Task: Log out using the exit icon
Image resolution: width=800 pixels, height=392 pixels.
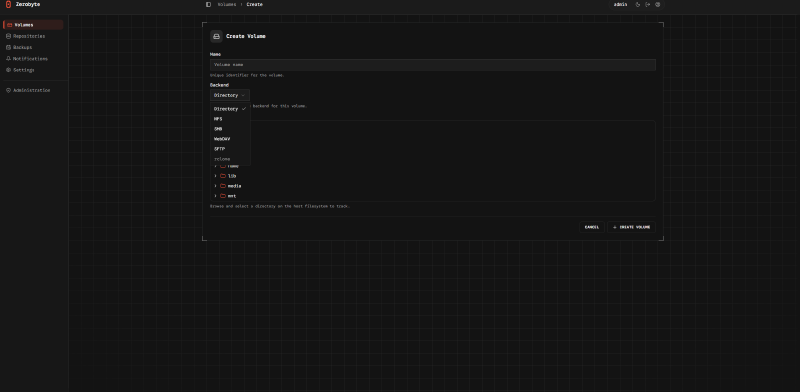Action: pyautogui.click(x=647, y=5)
